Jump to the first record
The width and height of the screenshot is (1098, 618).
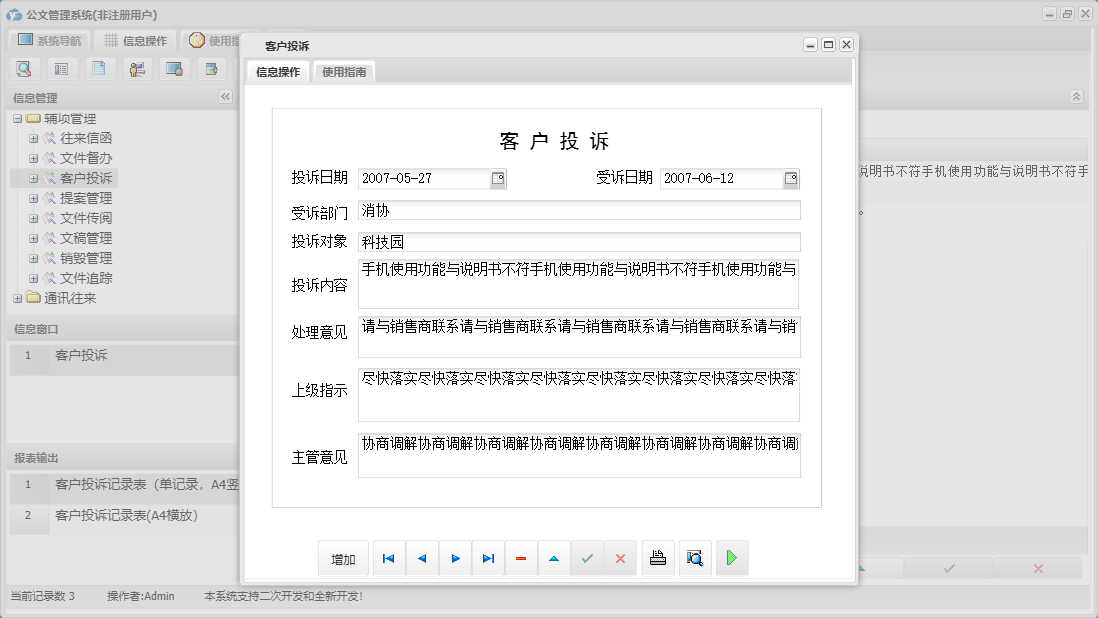point(388,558)
